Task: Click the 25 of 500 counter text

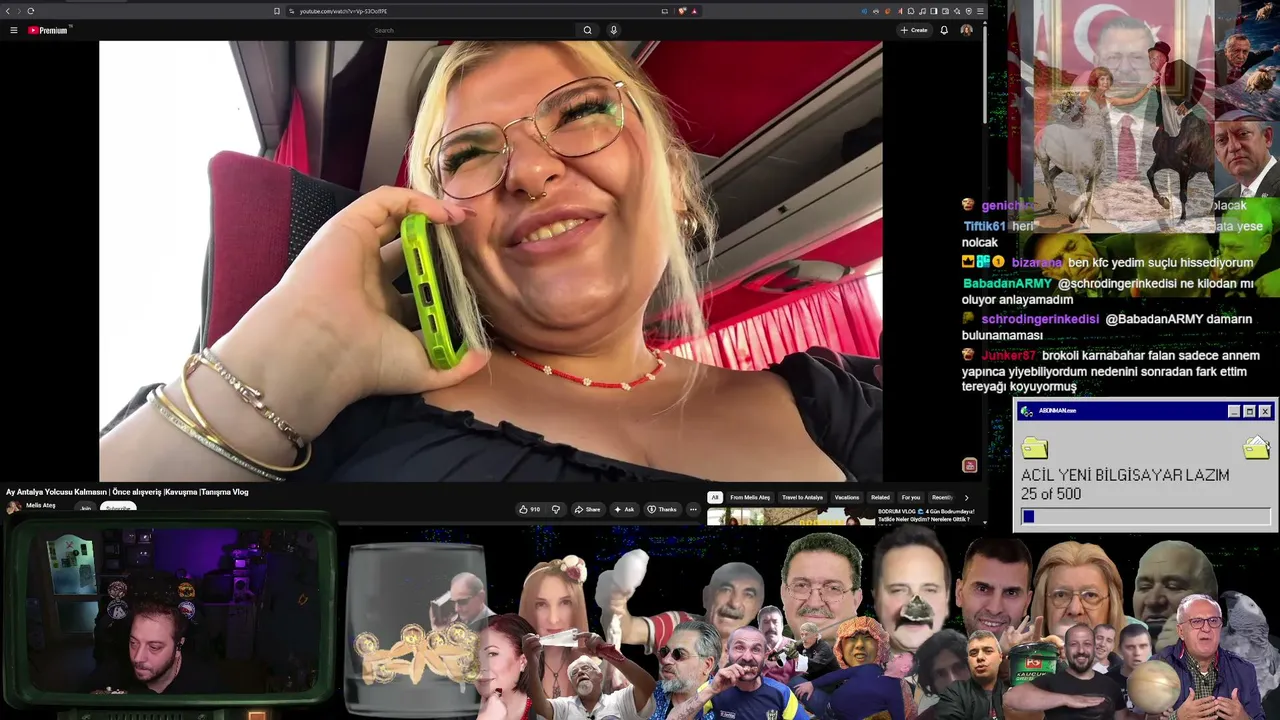Action: coord(1051,494)
